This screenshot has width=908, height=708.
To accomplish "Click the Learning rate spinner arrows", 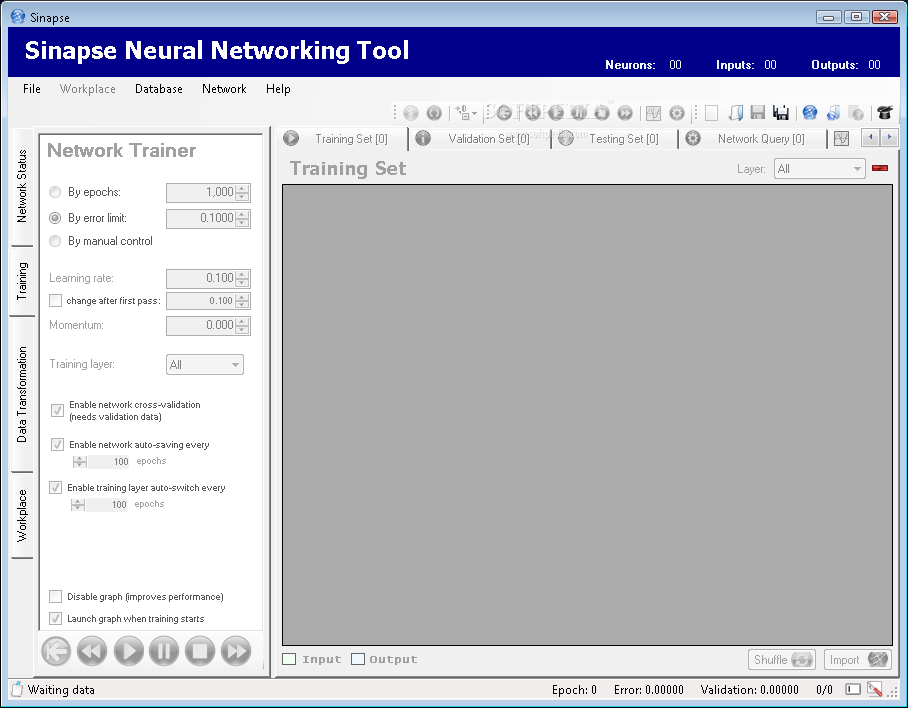I will [x=243, y=278].
